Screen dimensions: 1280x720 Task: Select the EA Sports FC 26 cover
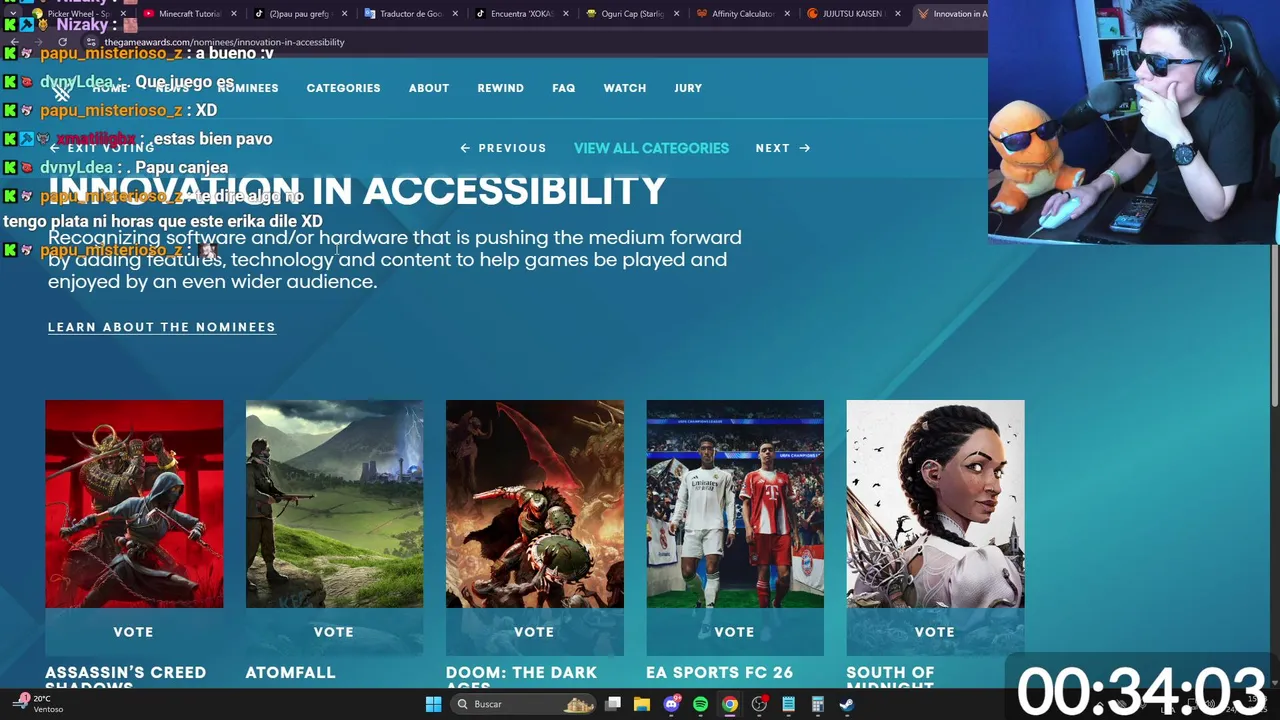pos(735,504)
